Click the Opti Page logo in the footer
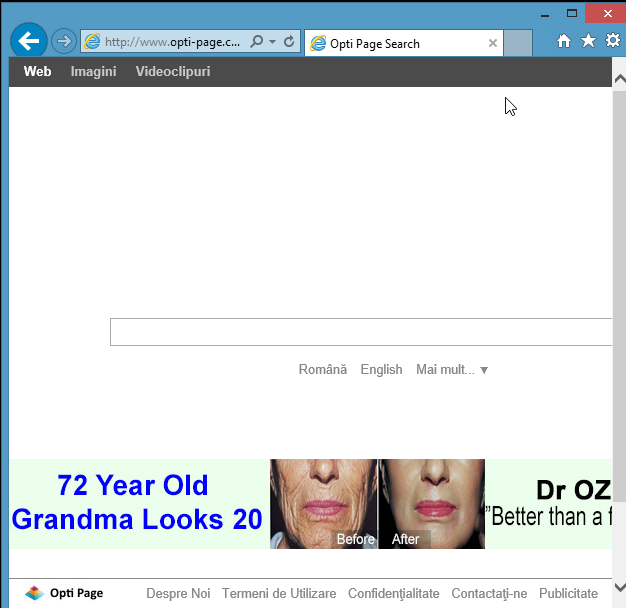The width and height of the screenshot is (626, 608). 64,593
